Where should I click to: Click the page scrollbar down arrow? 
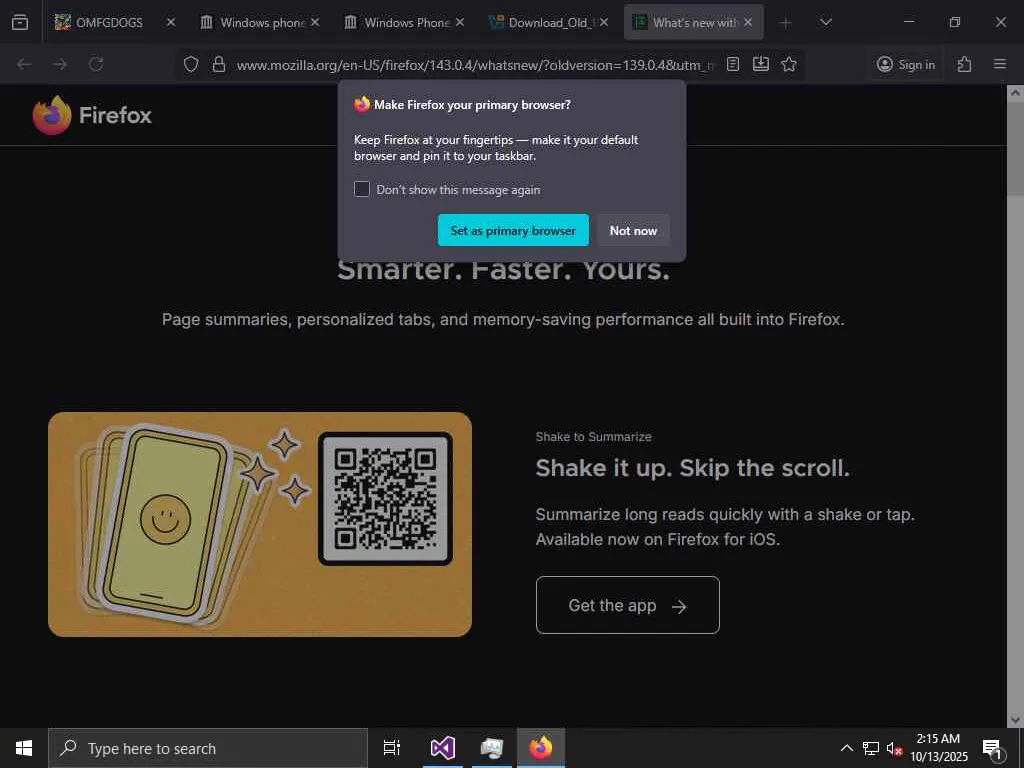1015,720
